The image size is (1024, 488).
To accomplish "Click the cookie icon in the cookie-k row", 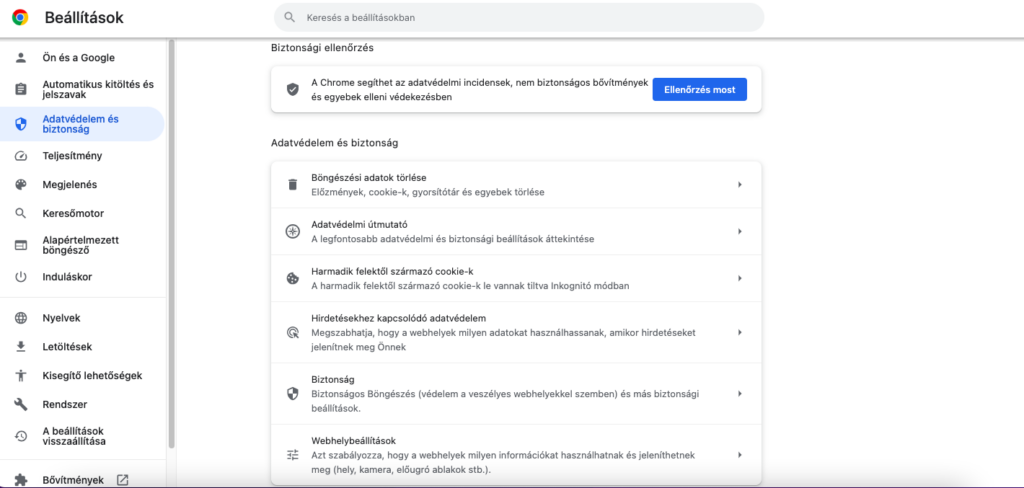I will coord(293,278).
